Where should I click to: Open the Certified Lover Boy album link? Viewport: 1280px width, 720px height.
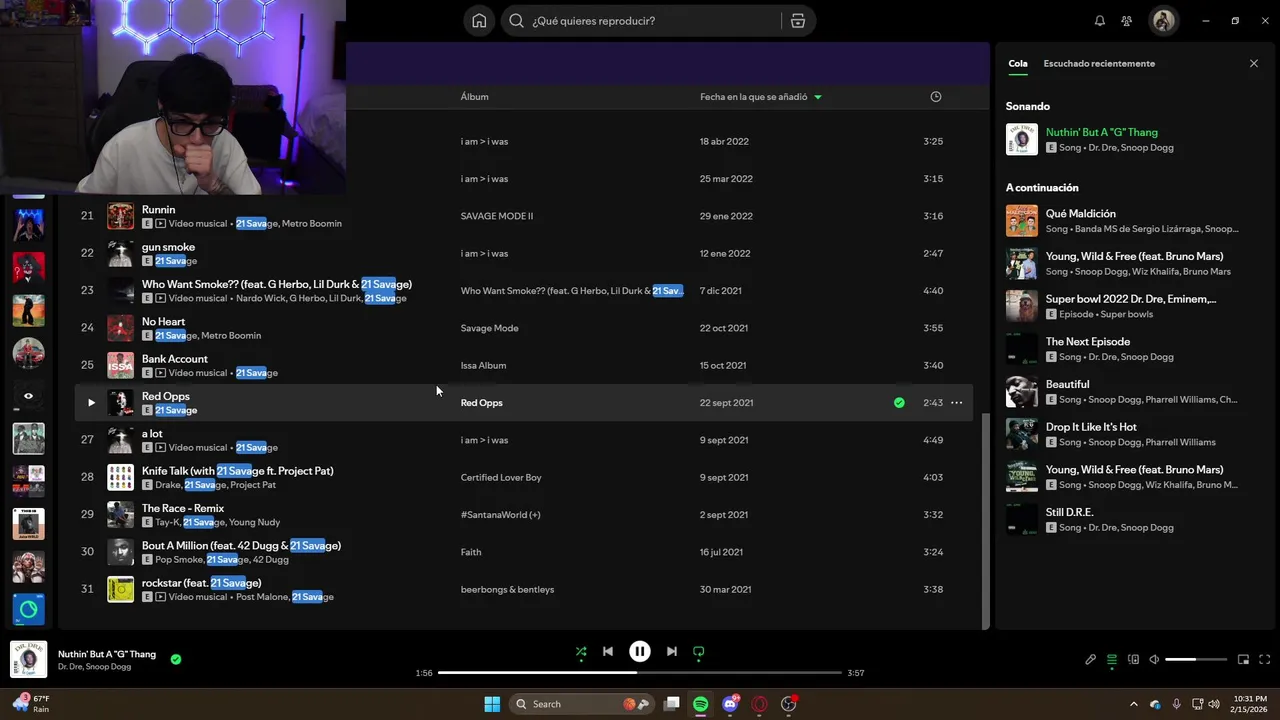pyautogui.click(x=501, y=478)
